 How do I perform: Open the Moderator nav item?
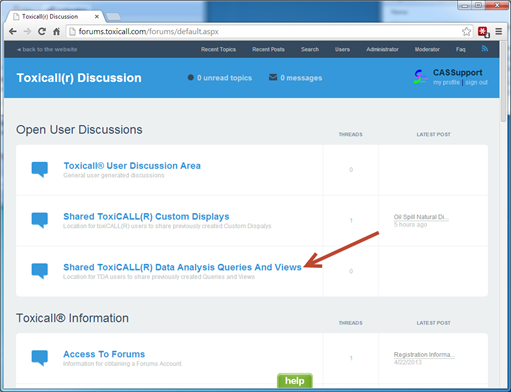pos(427,49)
